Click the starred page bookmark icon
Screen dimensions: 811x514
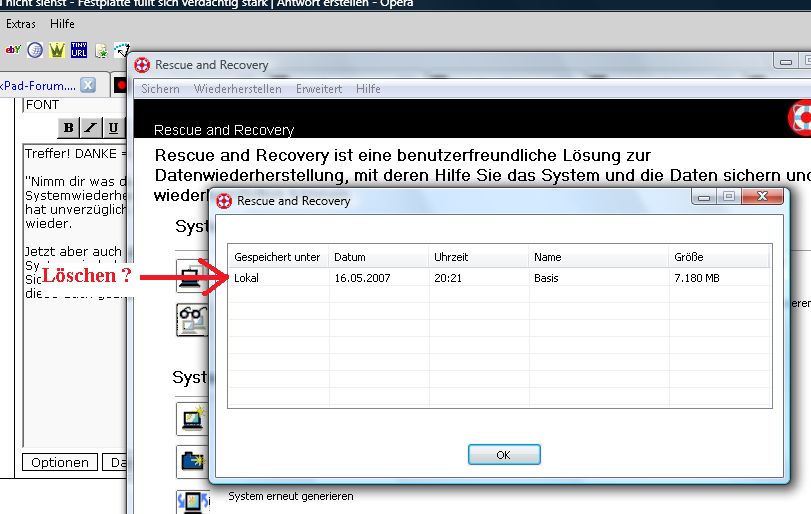(x=101, y=51)
